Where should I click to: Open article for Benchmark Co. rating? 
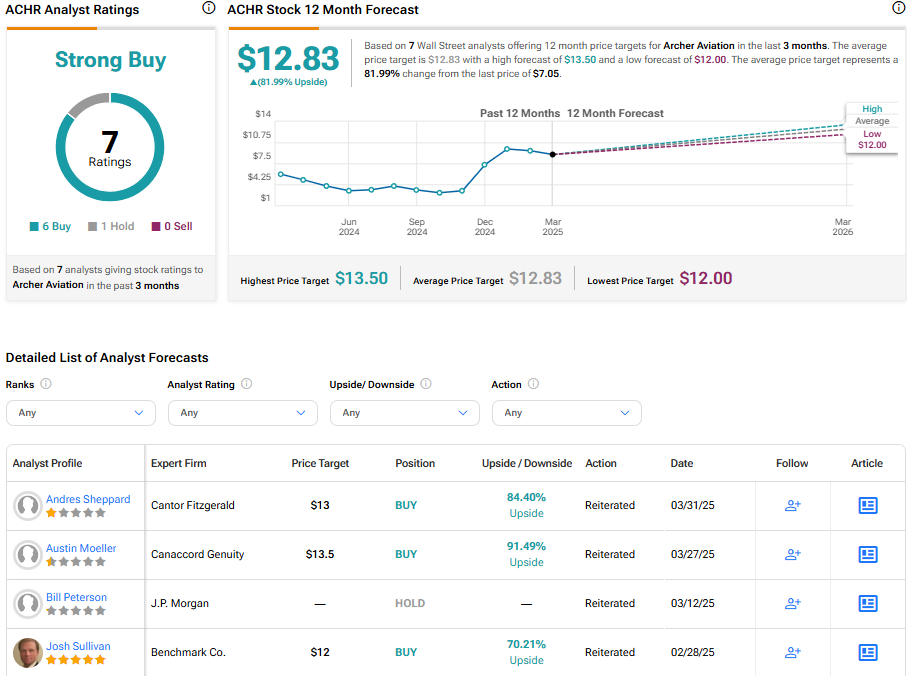click(868, 652)
